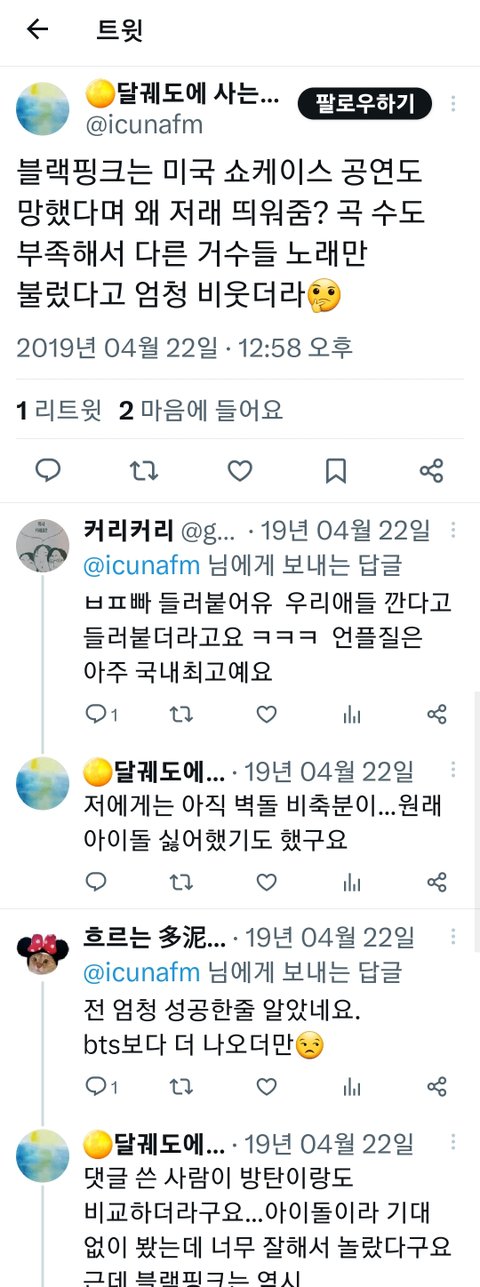View the 2 마음에 들어요 likes list
The height and width of the screenshot is (1287, 480).
coord(201,410)
